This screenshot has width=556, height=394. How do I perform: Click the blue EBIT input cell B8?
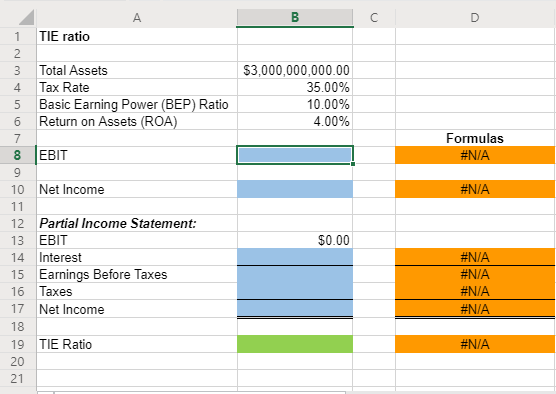pyautogui.click(x=295, y=155)
